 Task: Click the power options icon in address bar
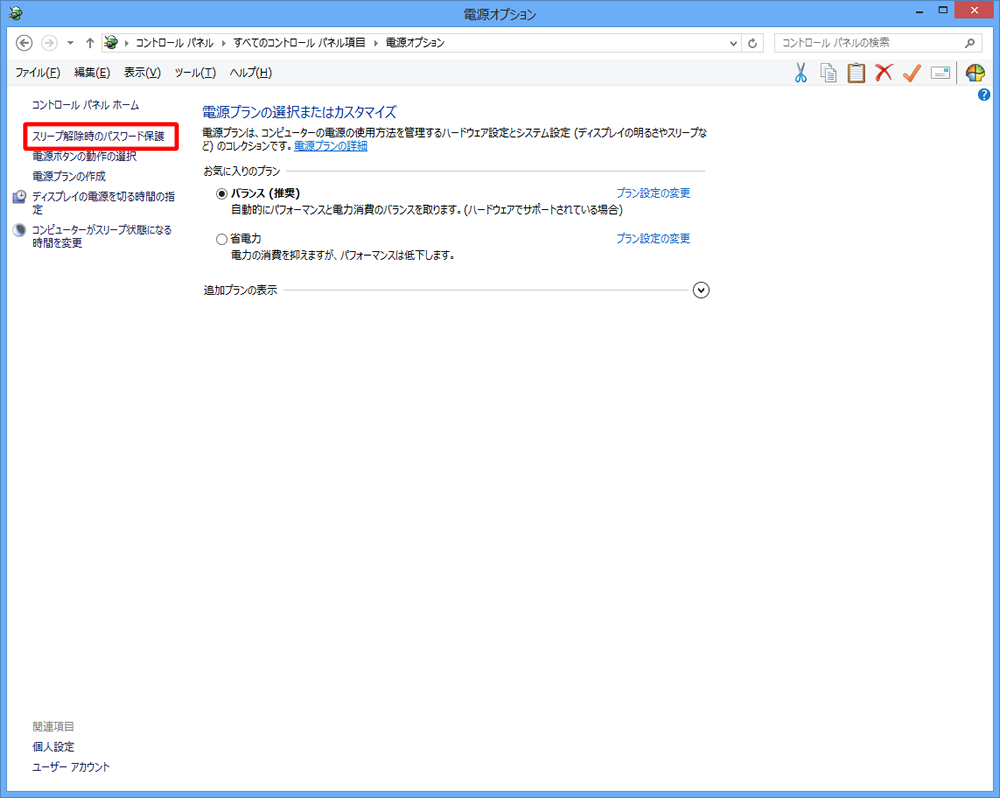[x=111, y=43]
